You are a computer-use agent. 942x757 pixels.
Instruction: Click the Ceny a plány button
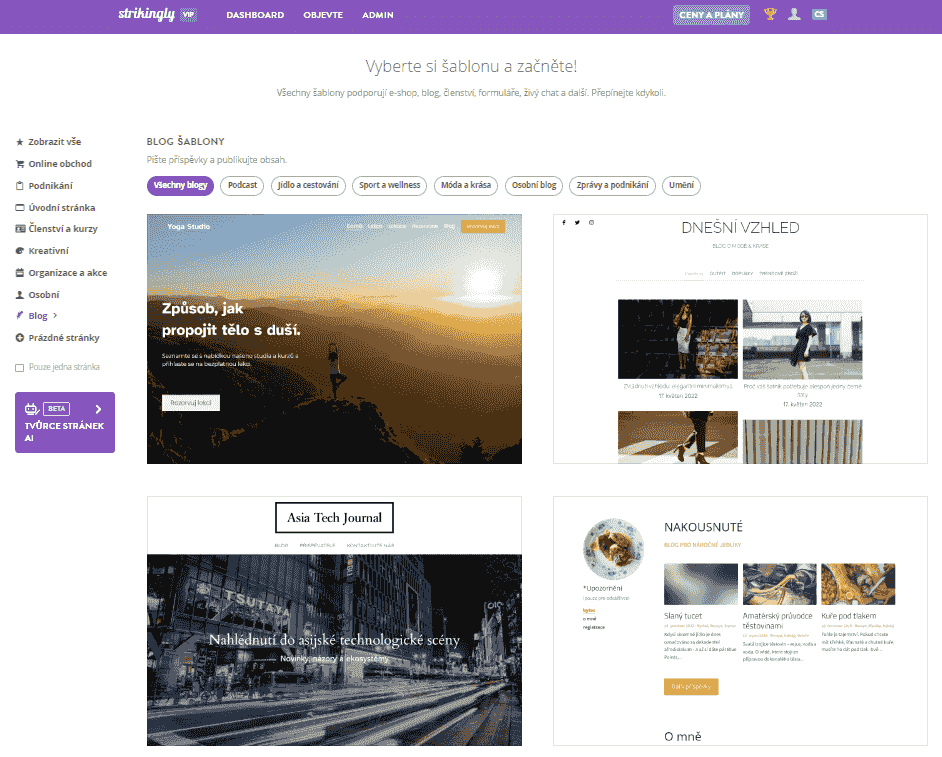[x=711, y=15]
